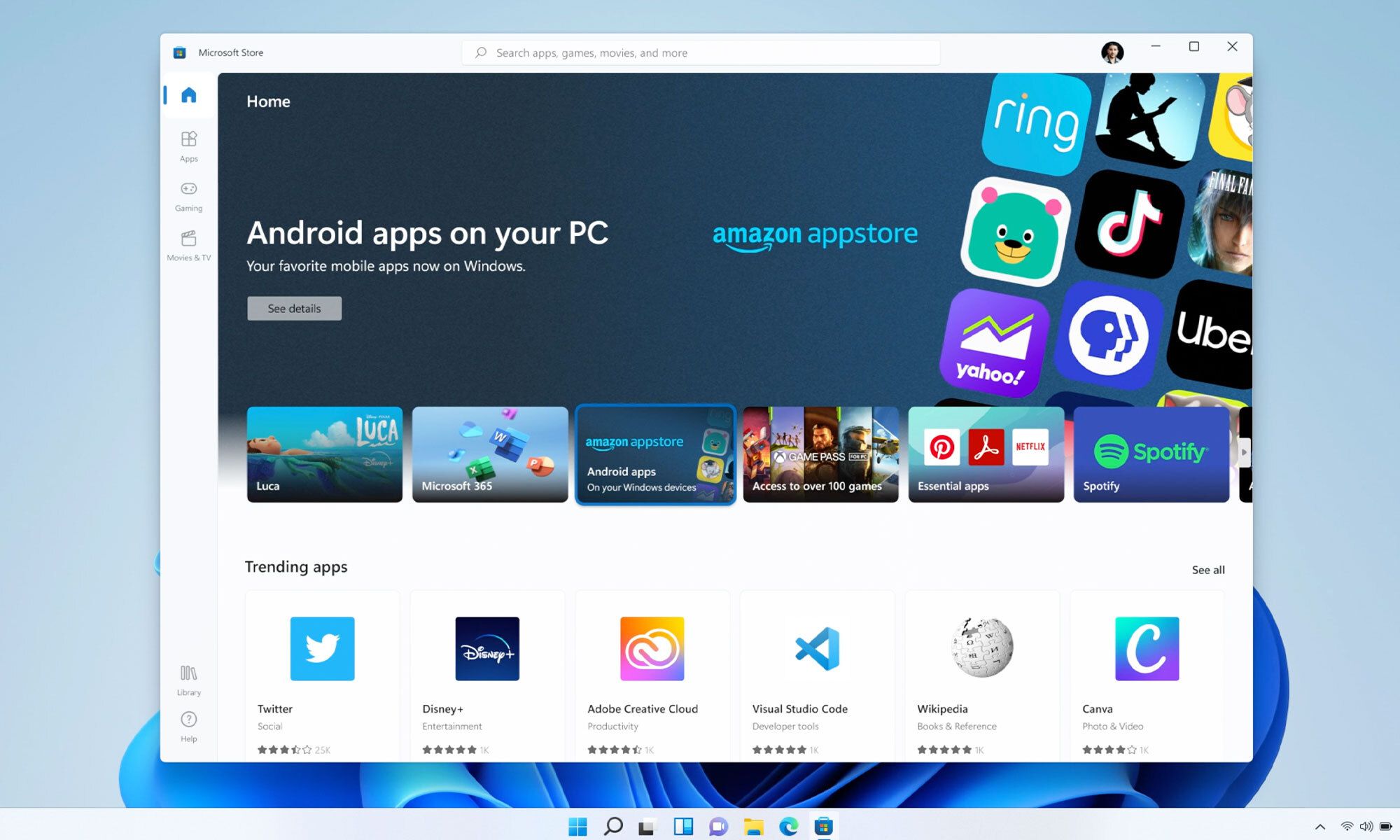Click the user profile avatar icon

pos(1113,53)
